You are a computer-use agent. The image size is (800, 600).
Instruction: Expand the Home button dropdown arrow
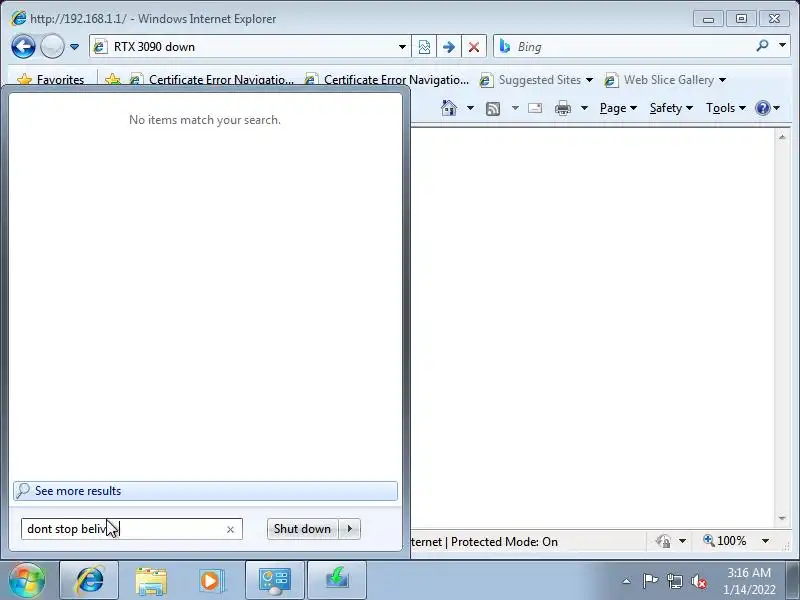[470, 108]
